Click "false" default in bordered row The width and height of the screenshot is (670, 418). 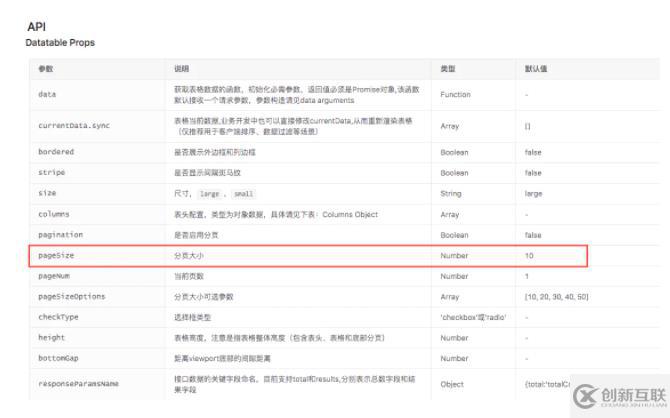(x=533, y=152)
